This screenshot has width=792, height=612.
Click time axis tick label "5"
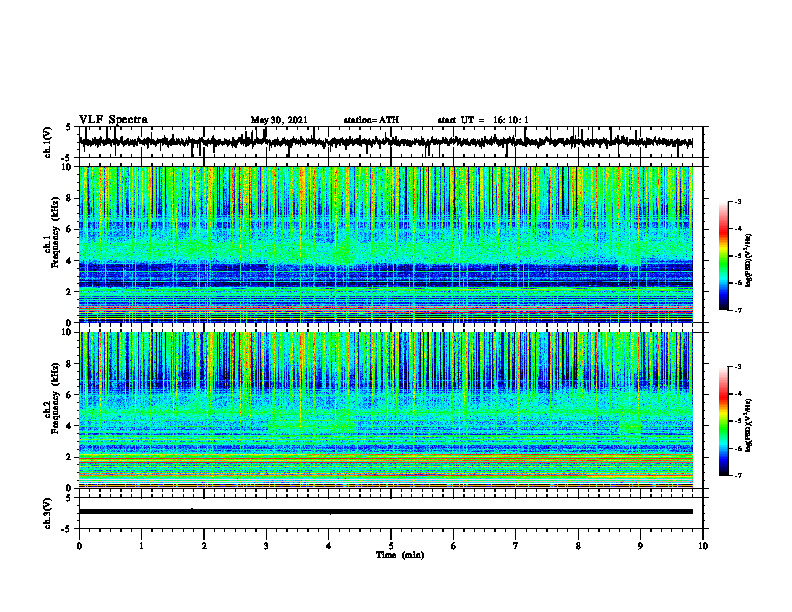tap(391, 545)
